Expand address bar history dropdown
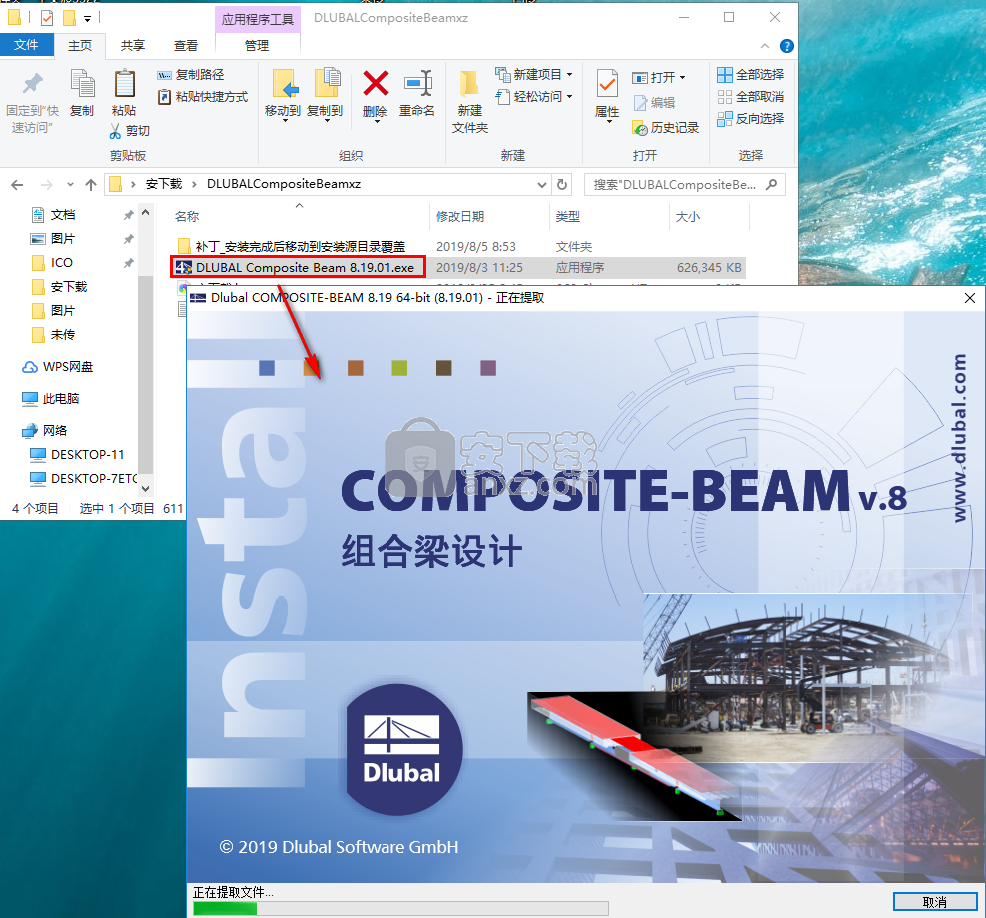The width and height of the screenshot is (986, 918). [541, 184]
